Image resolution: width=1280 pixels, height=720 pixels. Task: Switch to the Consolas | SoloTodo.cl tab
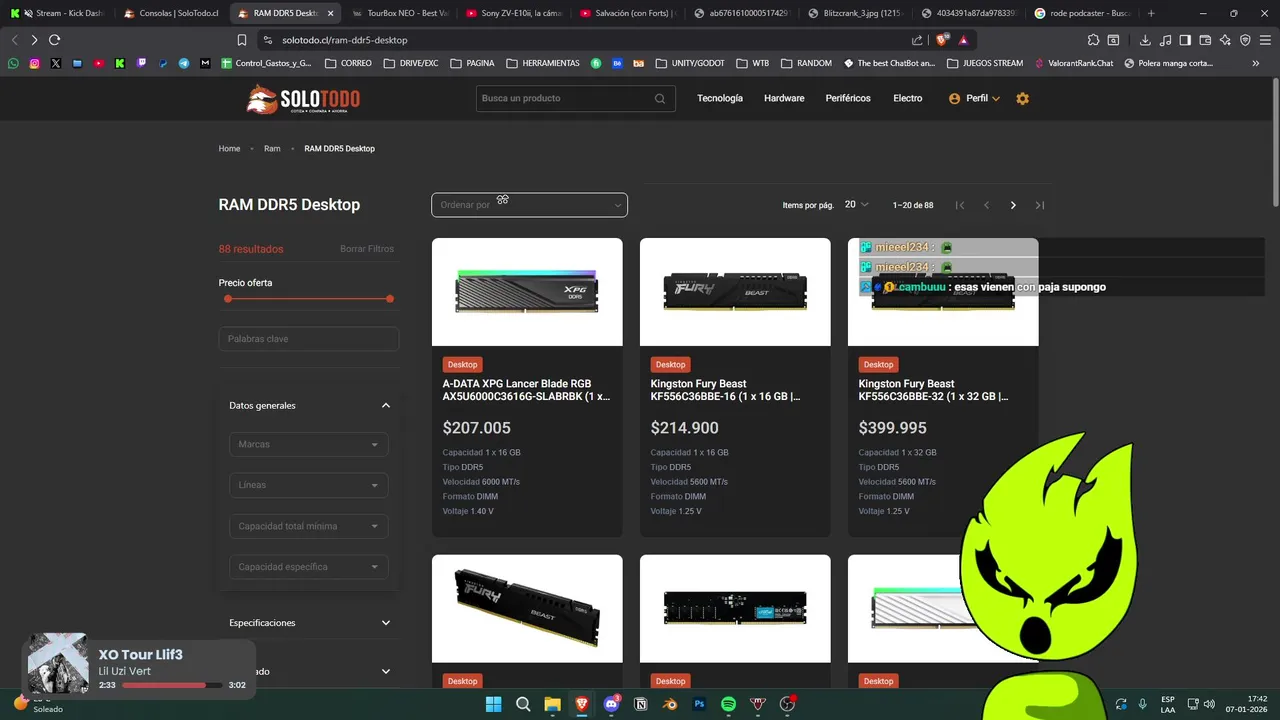173,13
